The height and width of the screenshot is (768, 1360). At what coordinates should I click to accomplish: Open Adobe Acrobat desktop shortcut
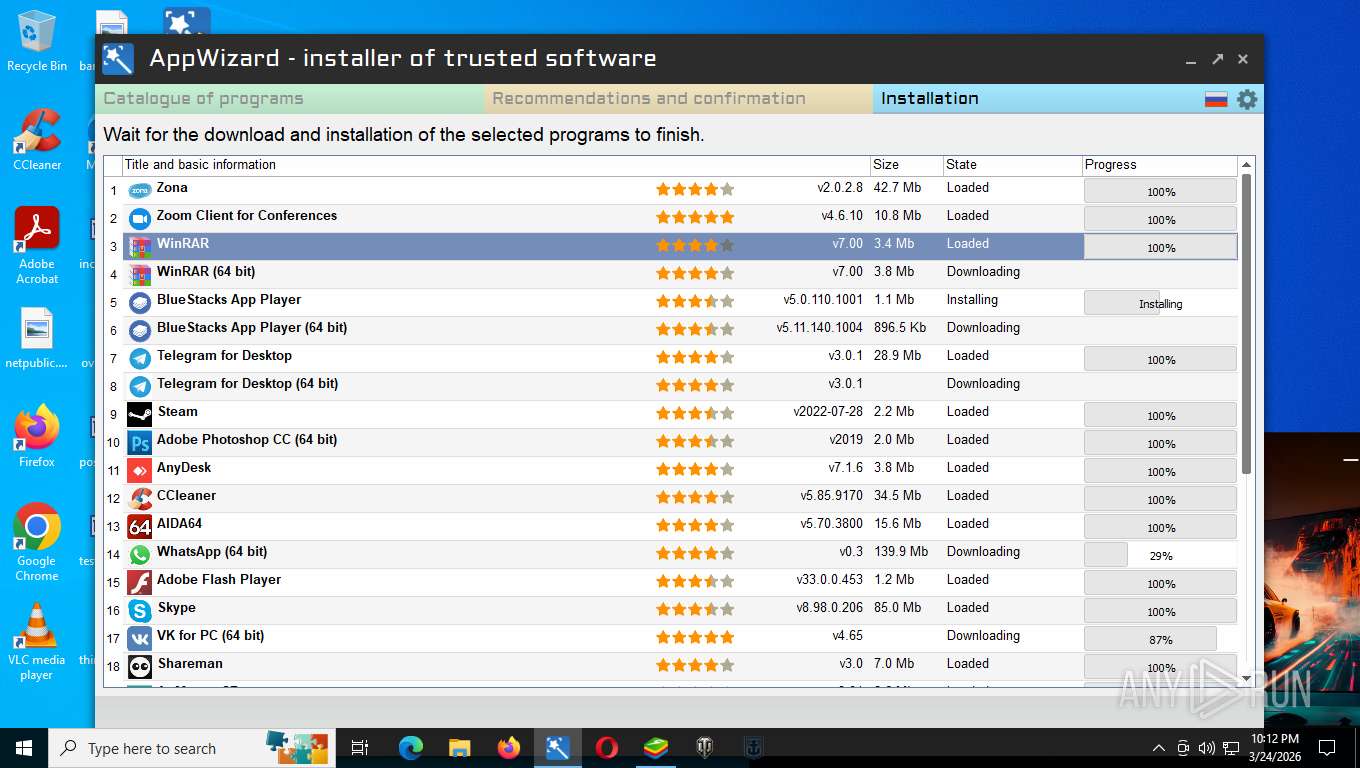click(37, 246)
